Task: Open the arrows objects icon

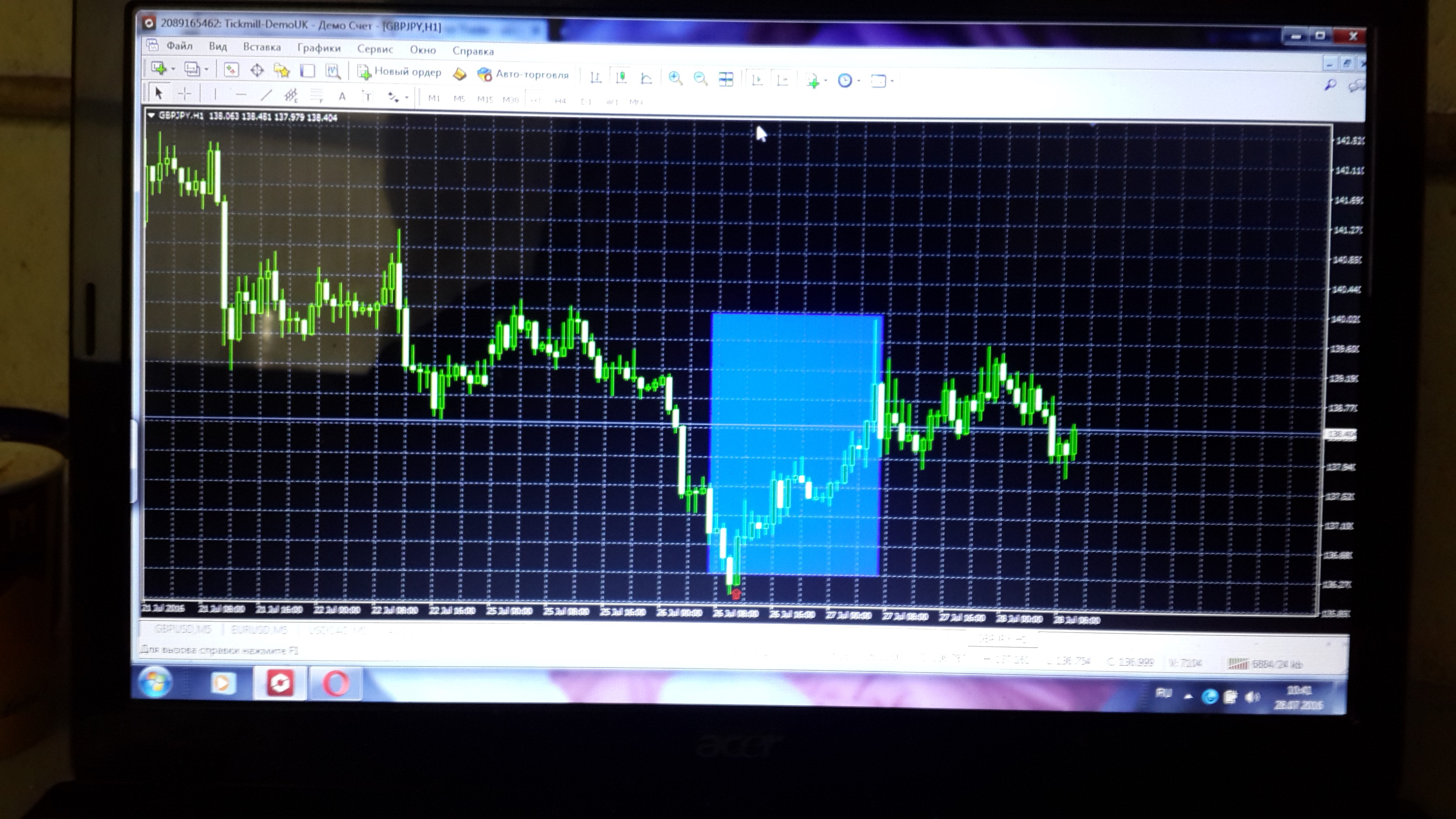Action: pyautogui.click(x=393, y=97)
